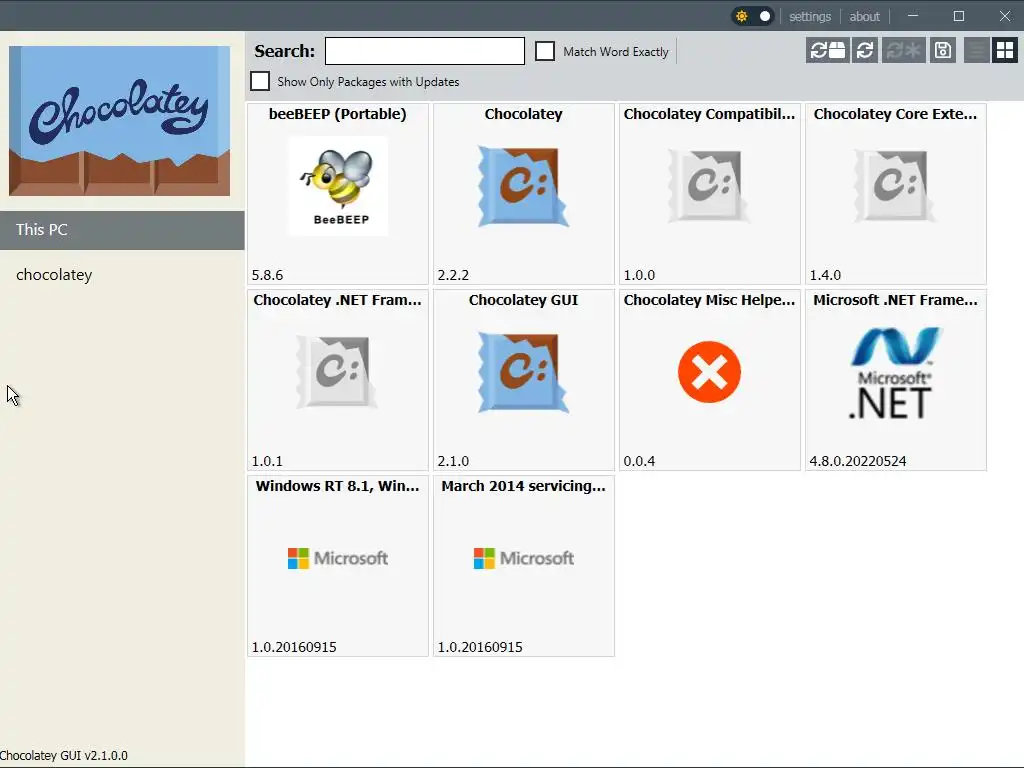1024x768 pixels.
Task: Click the Chocolatey Core Exte... grey icon
Action: (x=895, y=186)
